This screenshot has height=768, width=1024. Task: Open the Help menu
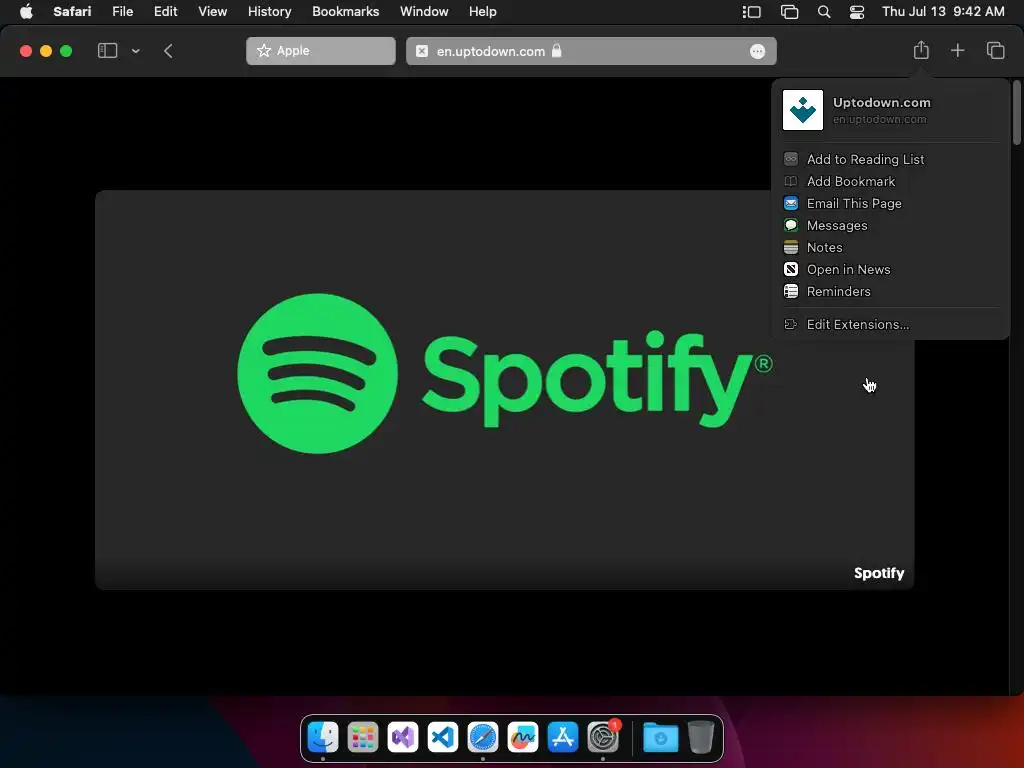pos(483,11)
